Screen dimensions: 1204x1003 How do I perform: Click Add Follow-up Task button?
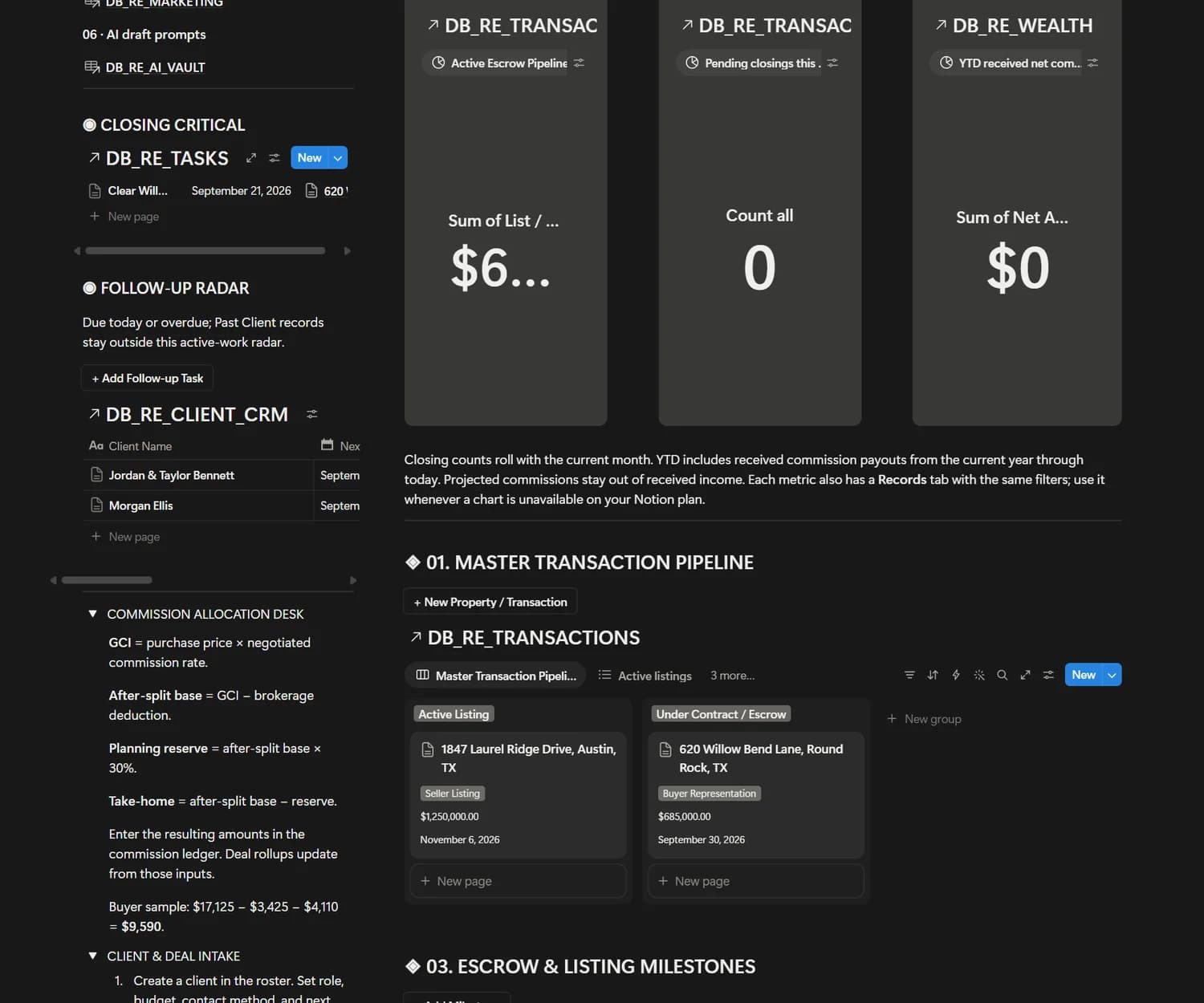click(148, 378)
